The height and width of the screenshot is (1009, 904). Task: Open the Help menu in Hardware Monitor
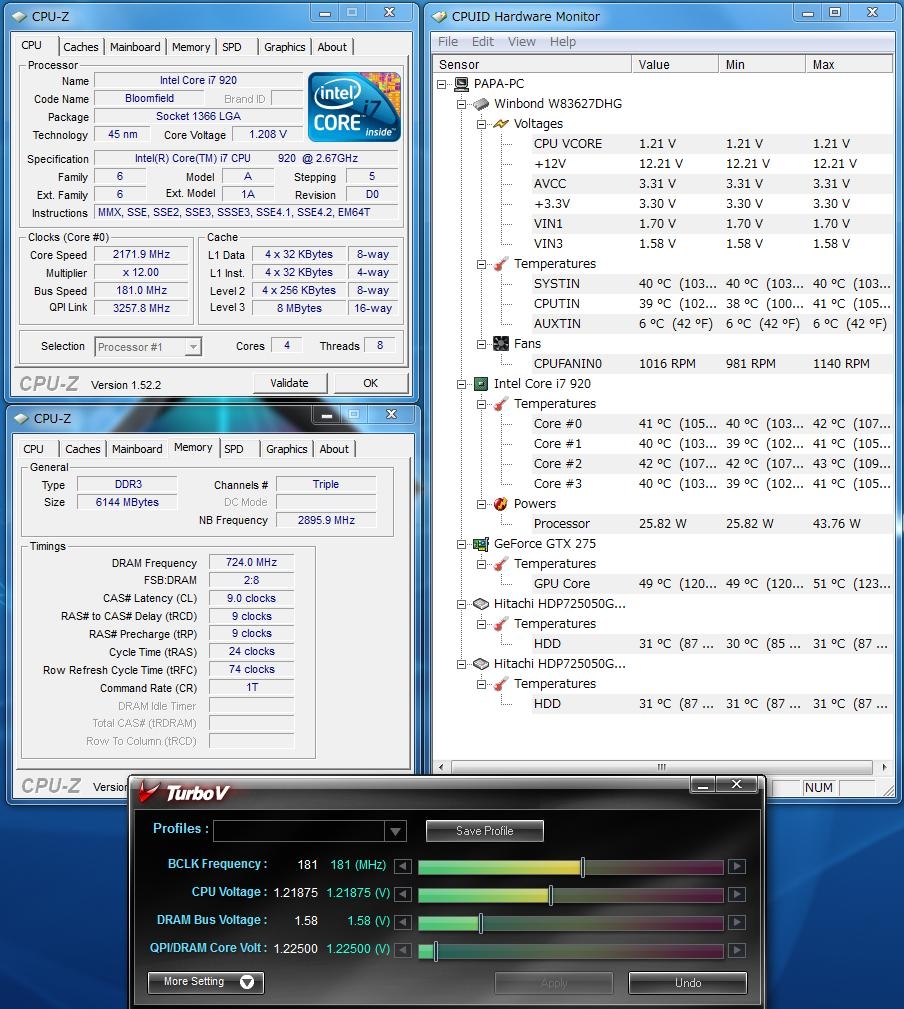[562, 42]
